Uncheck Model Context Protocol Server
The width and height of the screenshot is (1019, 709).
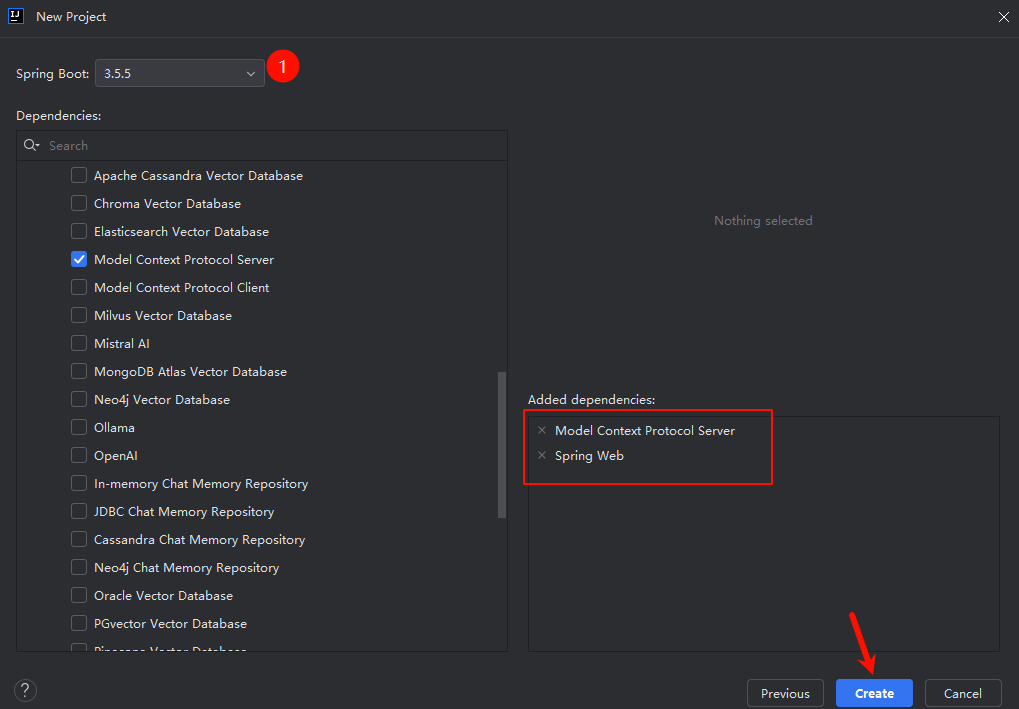(79, 259)
